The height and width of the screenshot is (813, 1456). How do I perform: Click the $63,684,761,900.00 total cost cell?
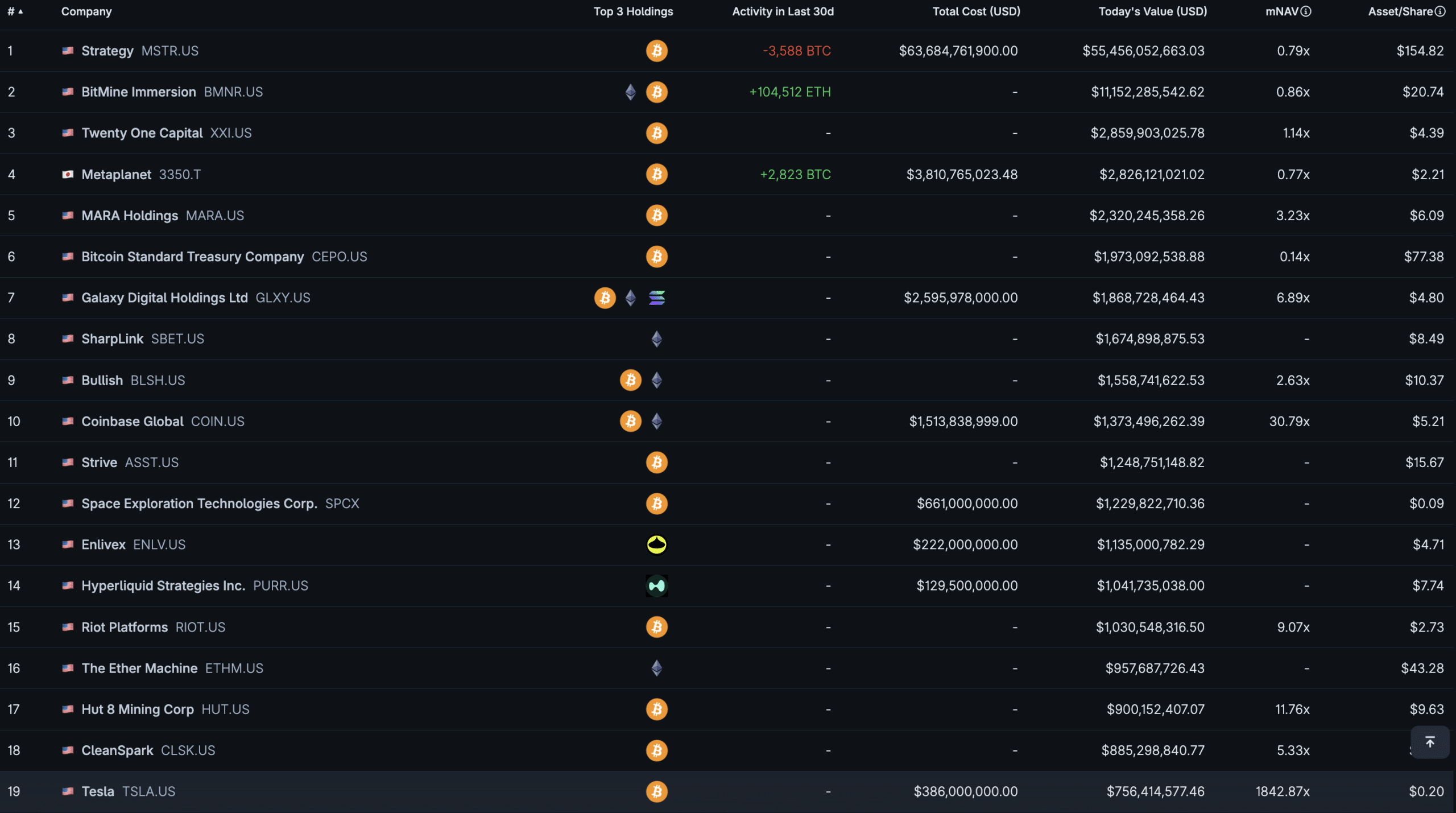click(958, 51)
